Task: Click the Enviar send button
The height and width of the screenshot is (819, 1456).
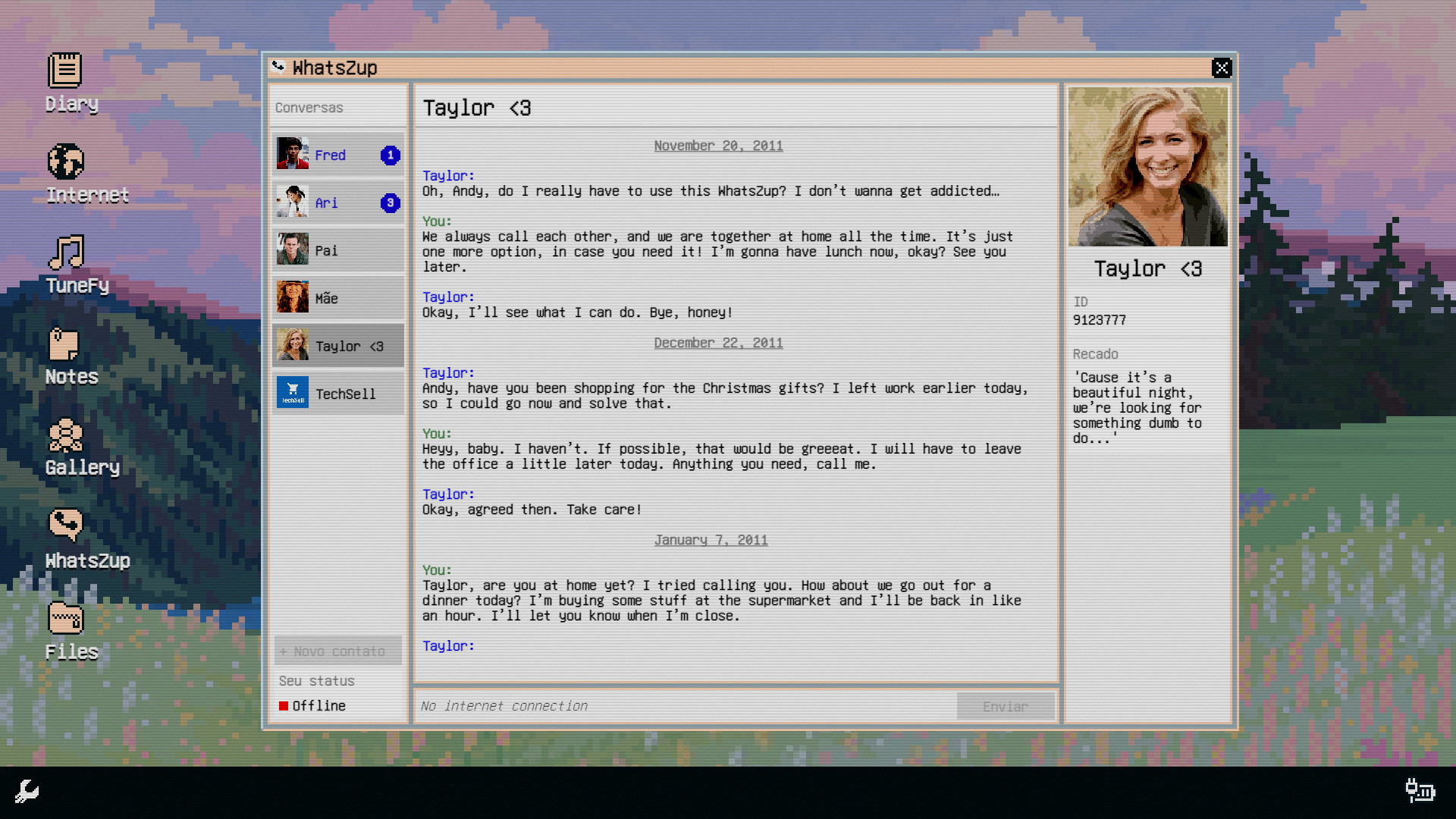Action: (x=1005, y=706)
